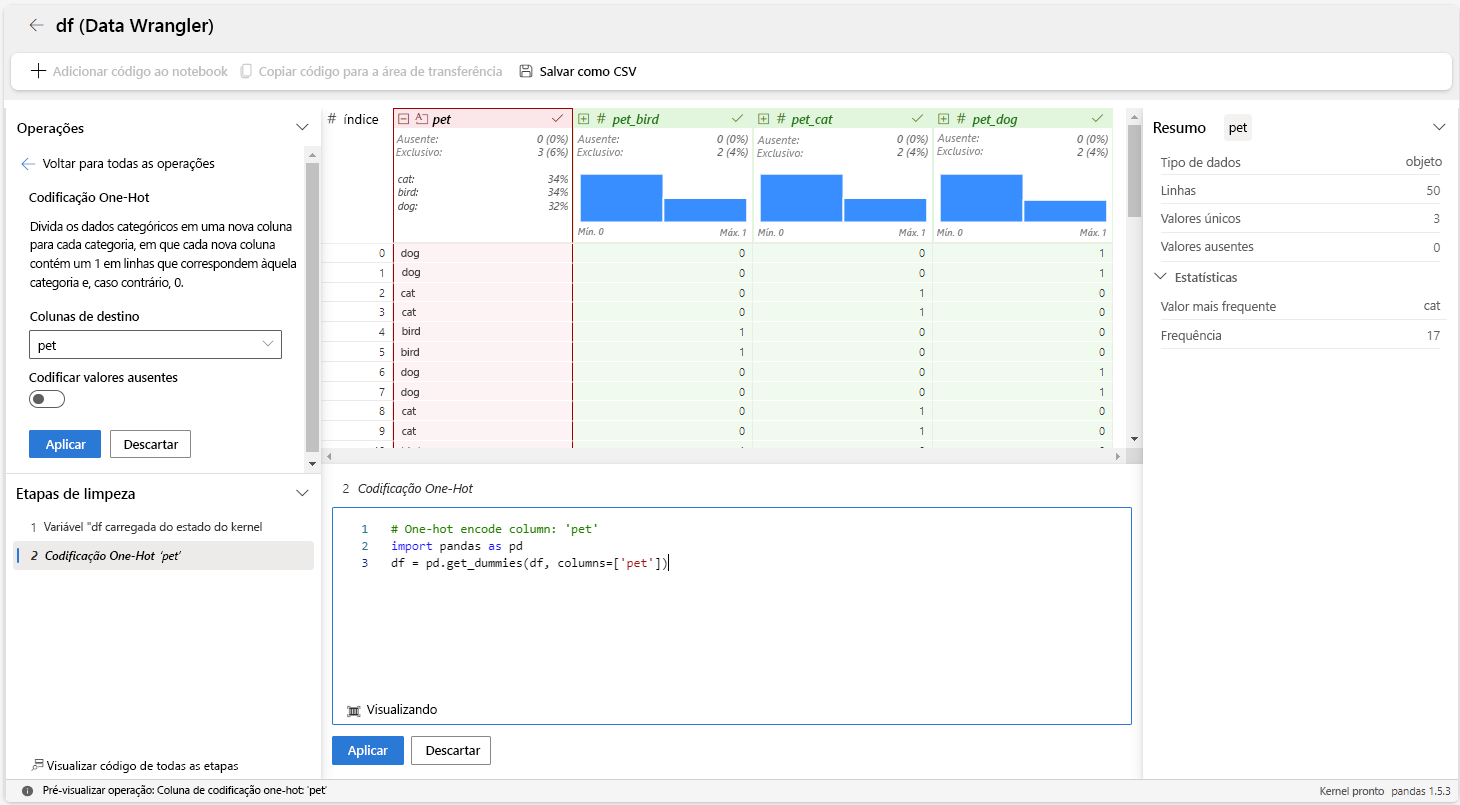
Task: Select step 2 Codificação One-Hot 'pet'
Action: click(x=163, y=556)
